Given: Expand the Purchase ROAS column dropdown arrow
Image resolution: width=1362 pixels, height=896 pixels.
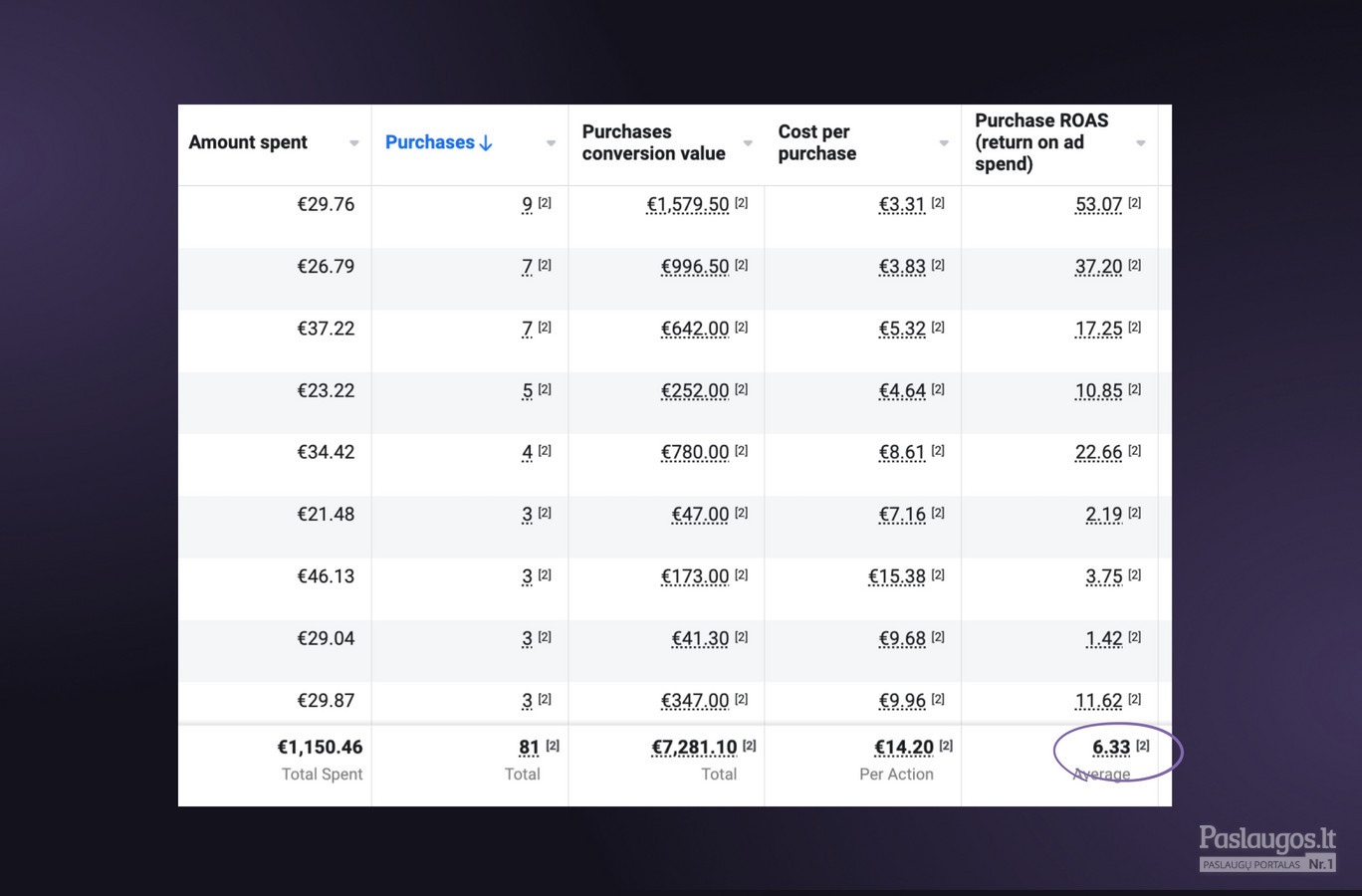Looking at the screenshot, I should [1141, 143].
